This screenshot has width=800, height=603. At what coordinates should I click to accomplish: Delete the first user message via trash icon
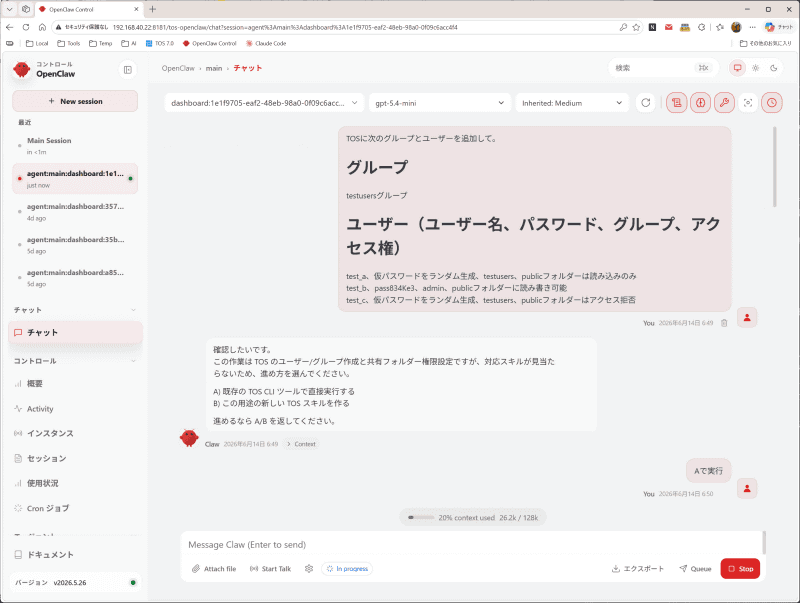[724, 323]
